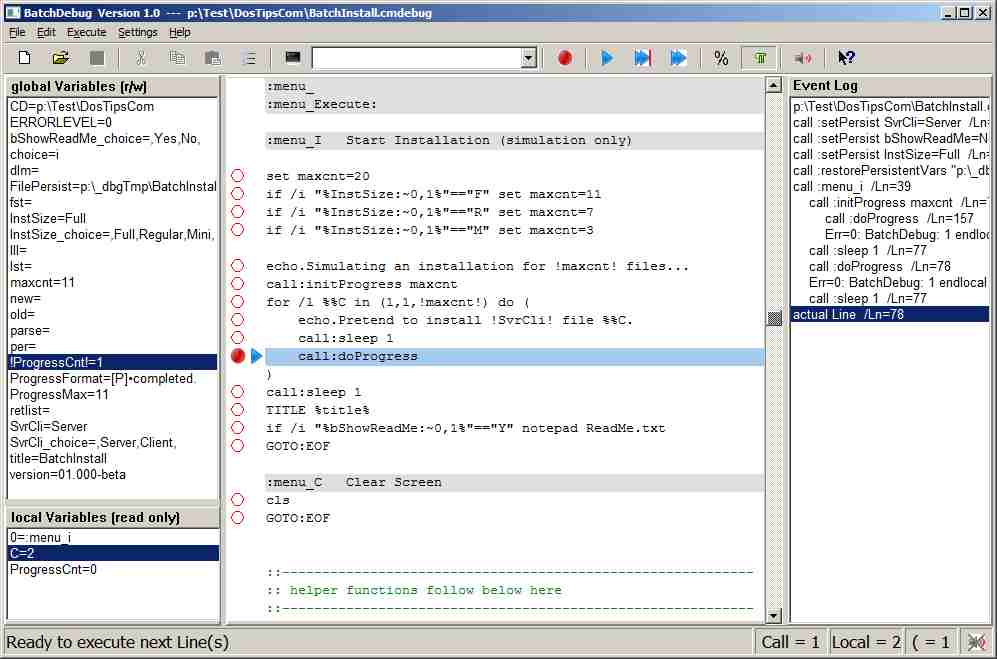Select local variable '0=:menu_i'

(113, 538)
